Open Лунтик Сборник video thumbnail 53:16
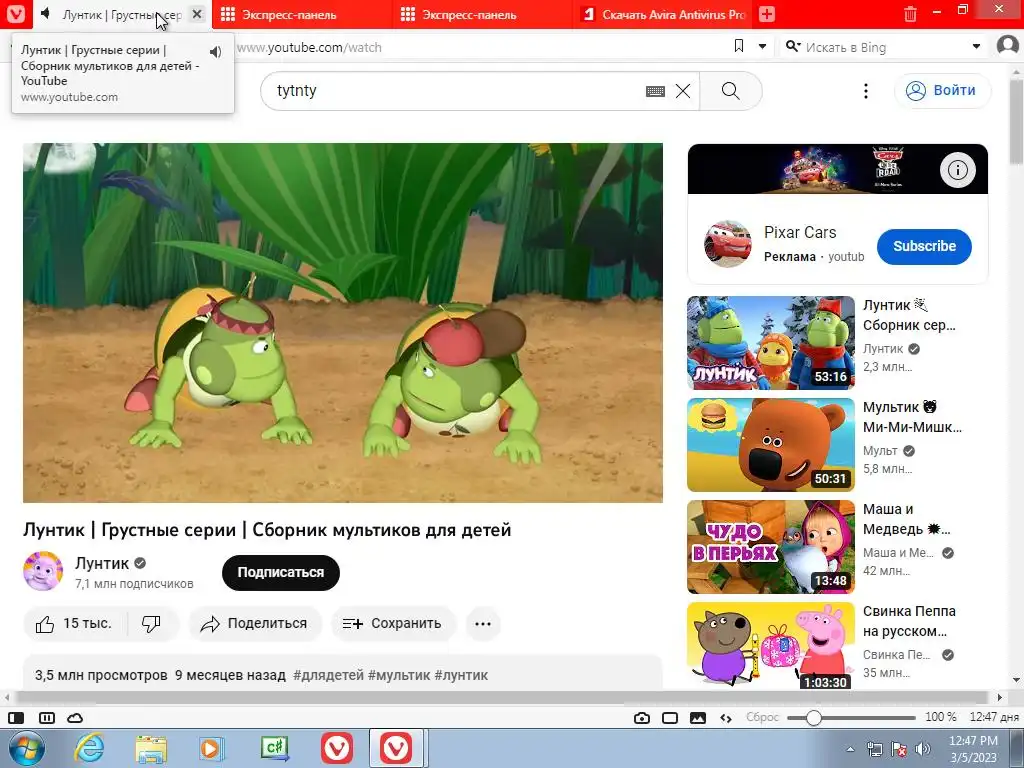The width and height of the screenshot is (1024, 768). 771,343
